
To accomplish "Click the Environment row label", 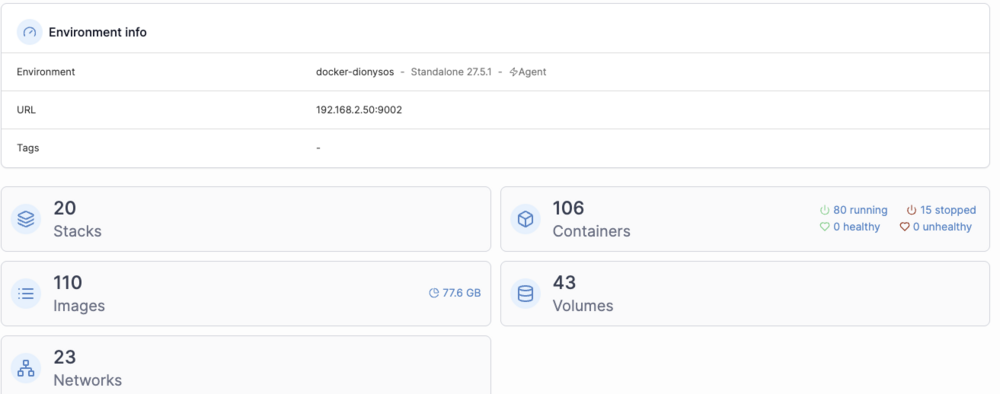I will [x=46, y=72].
